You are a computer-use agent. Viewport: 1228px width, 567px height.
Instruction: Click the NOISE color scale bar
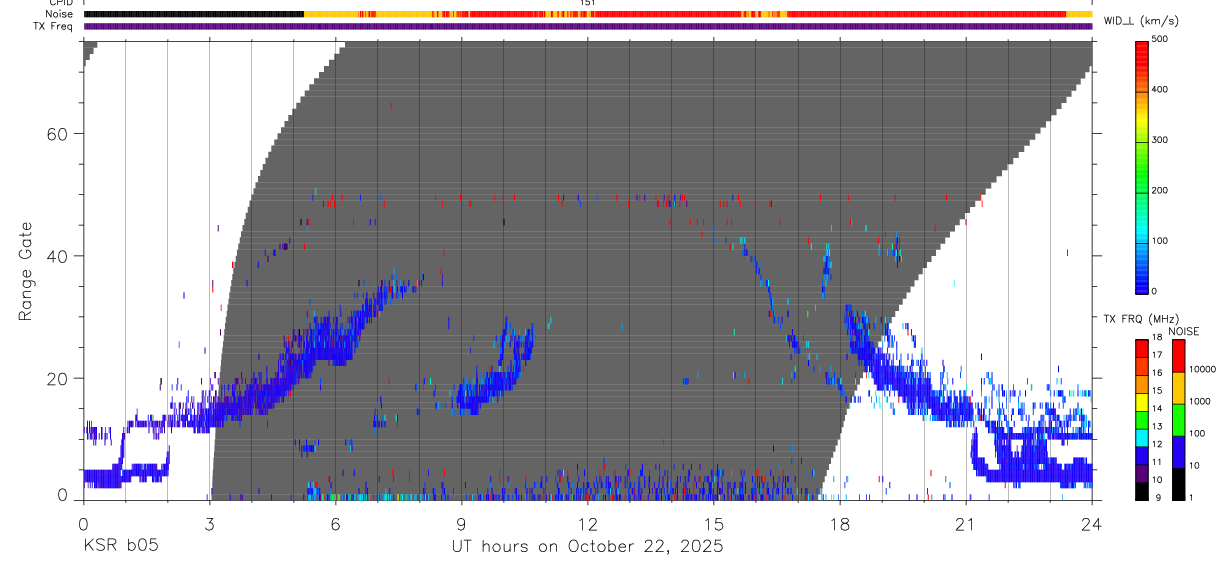(1179, 419)
